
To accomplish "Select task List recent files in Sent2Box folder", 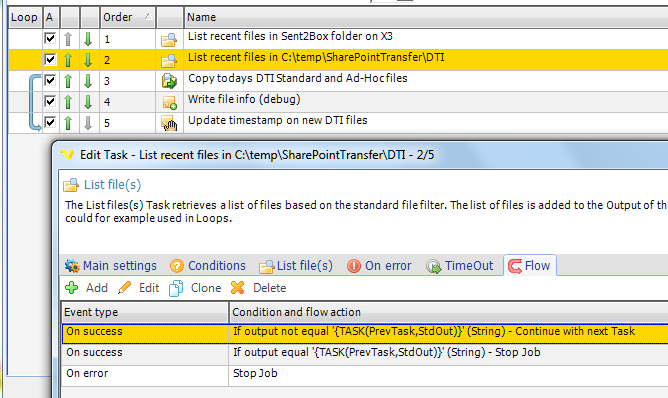I will [290, 37].
